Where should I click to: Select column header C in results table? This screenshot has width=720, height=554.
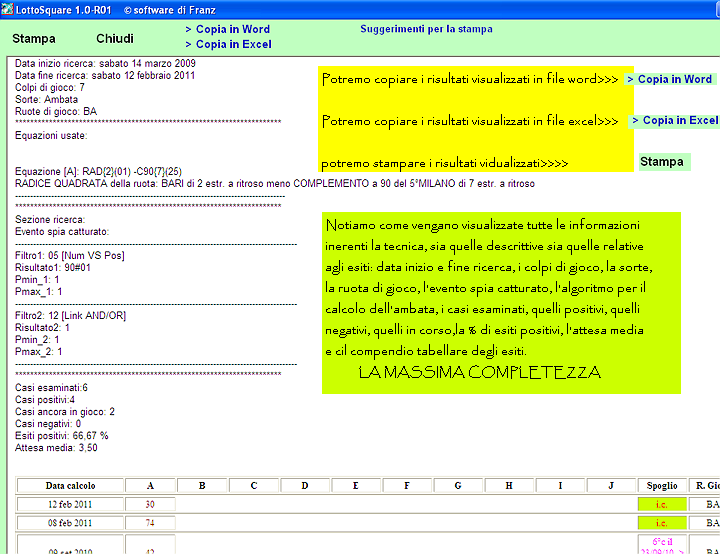[254, 486]
